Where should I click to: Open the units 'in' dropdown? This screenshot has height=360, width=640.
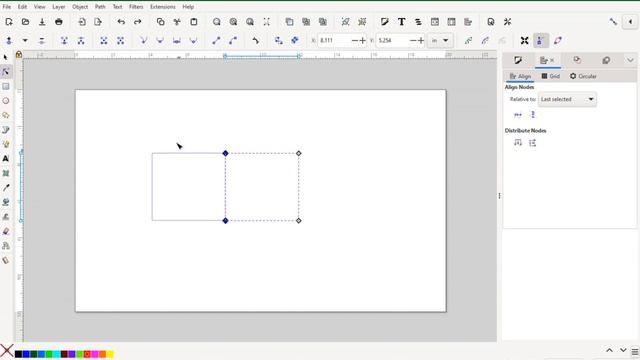(x=440, y=40)
